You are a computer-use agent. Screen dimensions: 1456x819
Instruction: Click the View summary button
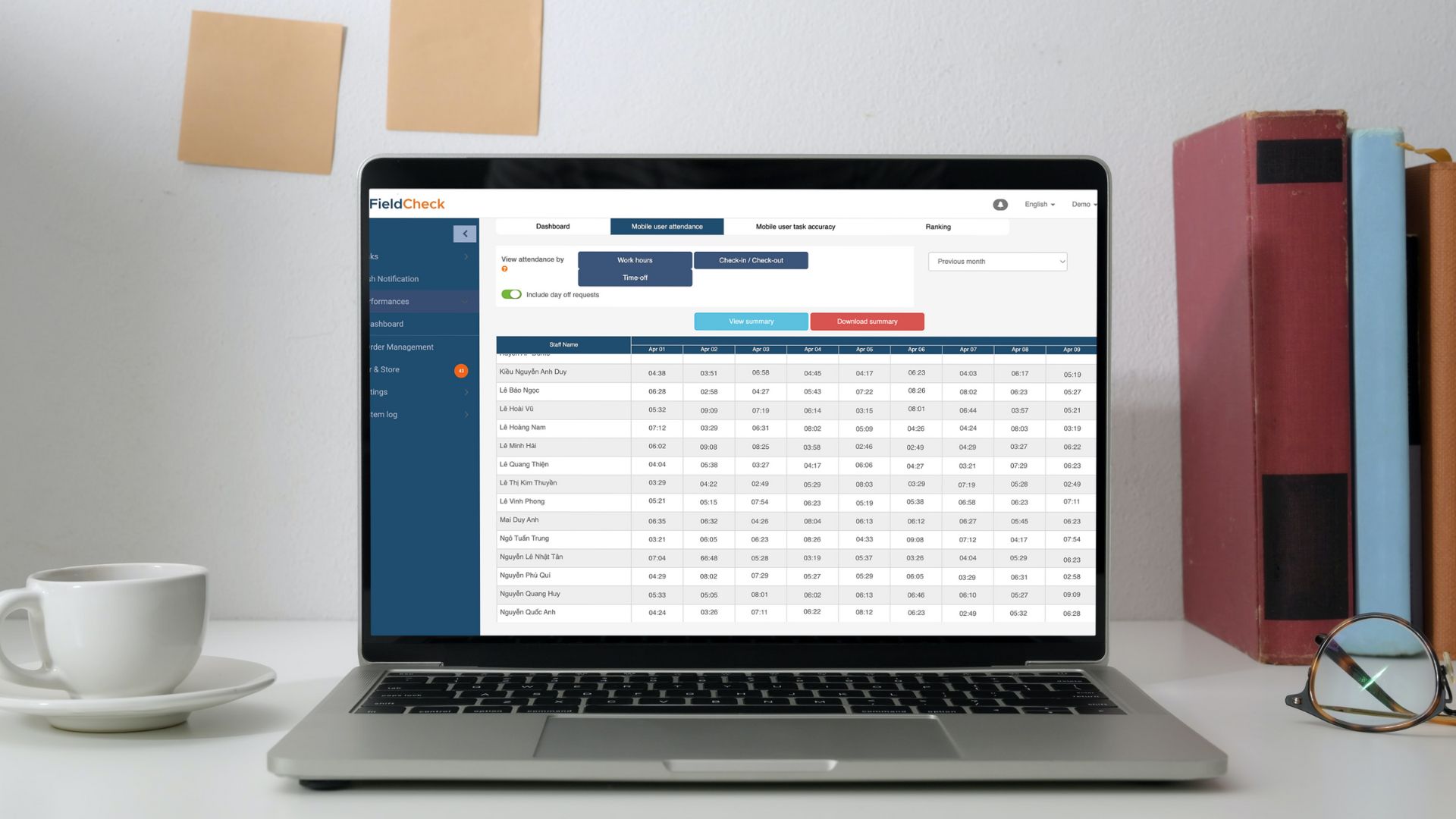[x=751, y=321]
